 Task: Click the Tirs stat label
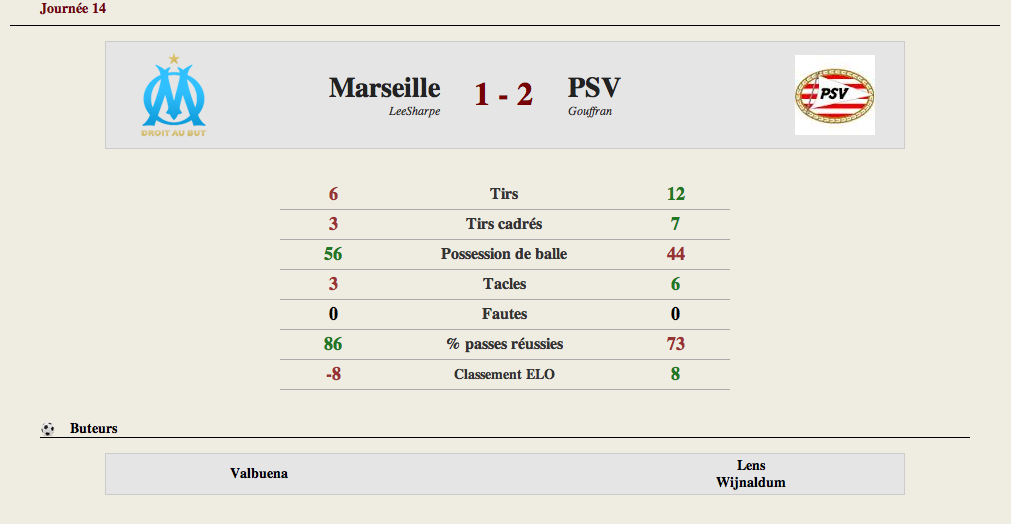pyautogui.click(x=504, y=194)
